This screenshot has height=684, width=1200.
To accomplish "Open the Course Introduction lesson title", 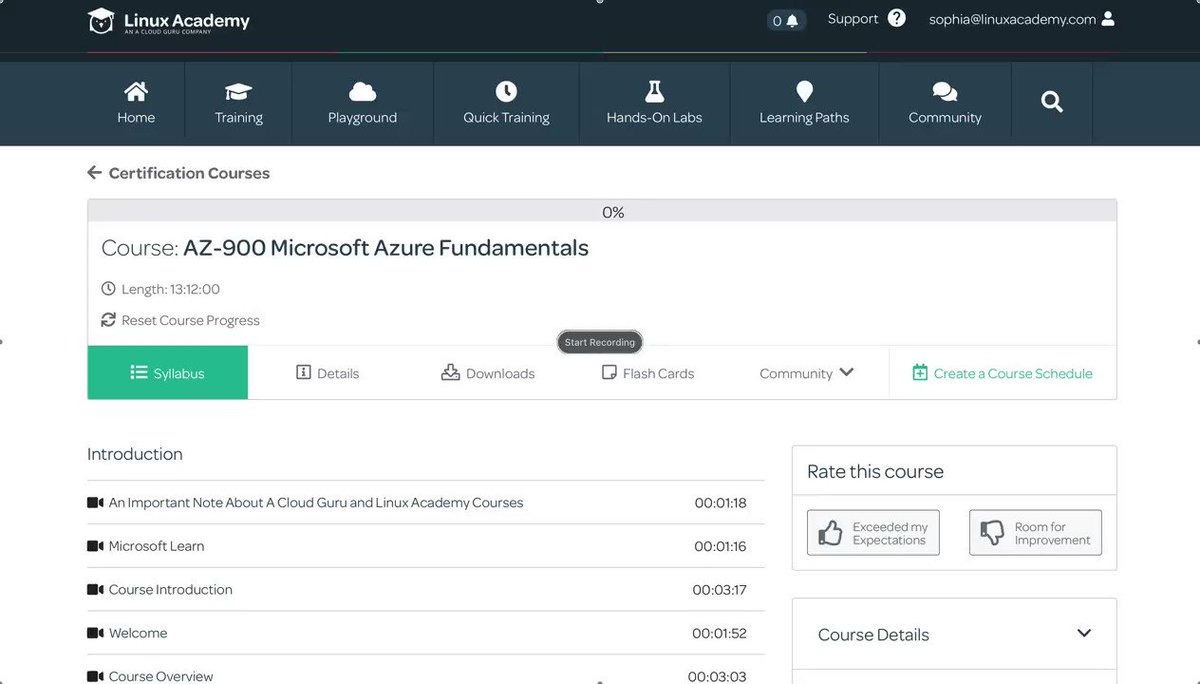I will point(171,589).
